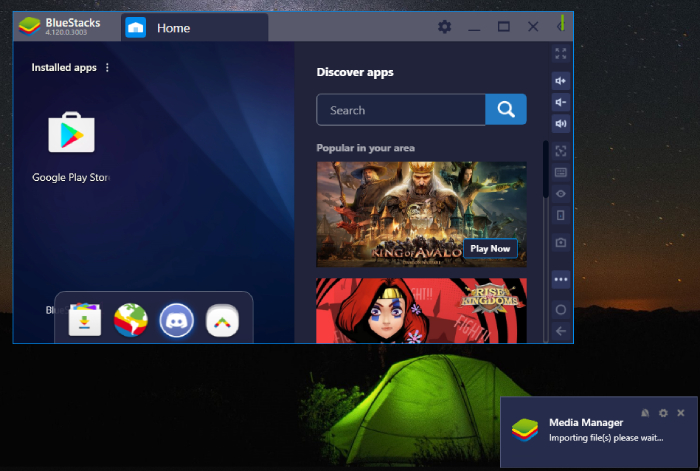Open the App Center dock icon
The image size is (700, 471).
tap(85, 320)
